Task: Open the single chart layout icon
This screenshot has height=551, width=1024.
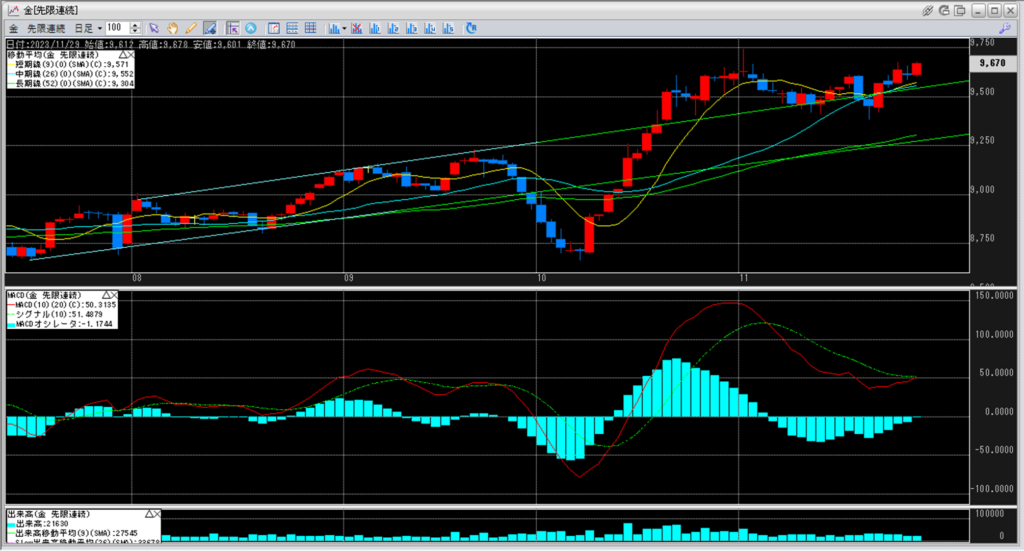Action: 274,28
